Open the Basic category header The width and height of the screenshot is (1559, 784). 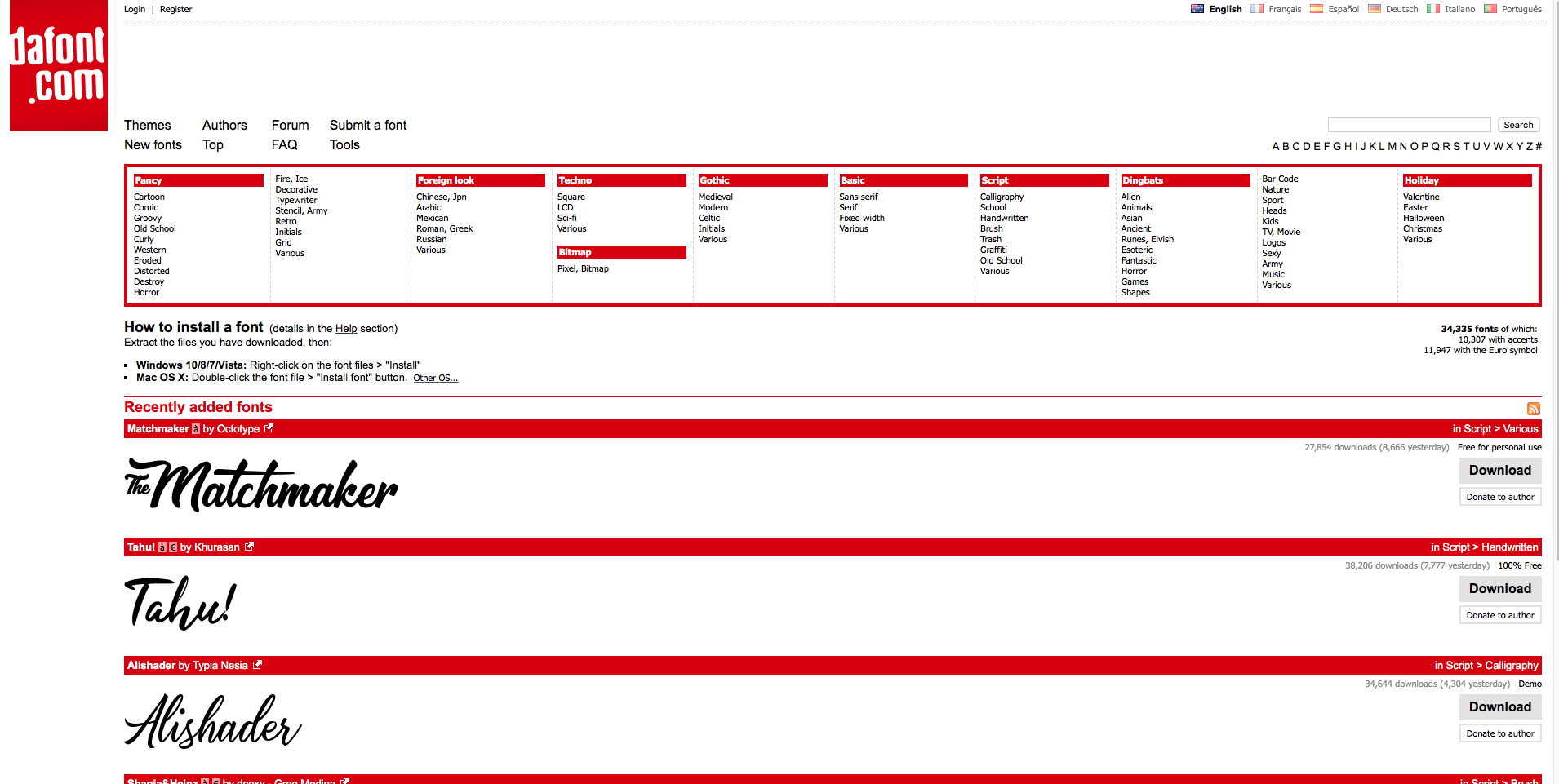pos(904,180)
